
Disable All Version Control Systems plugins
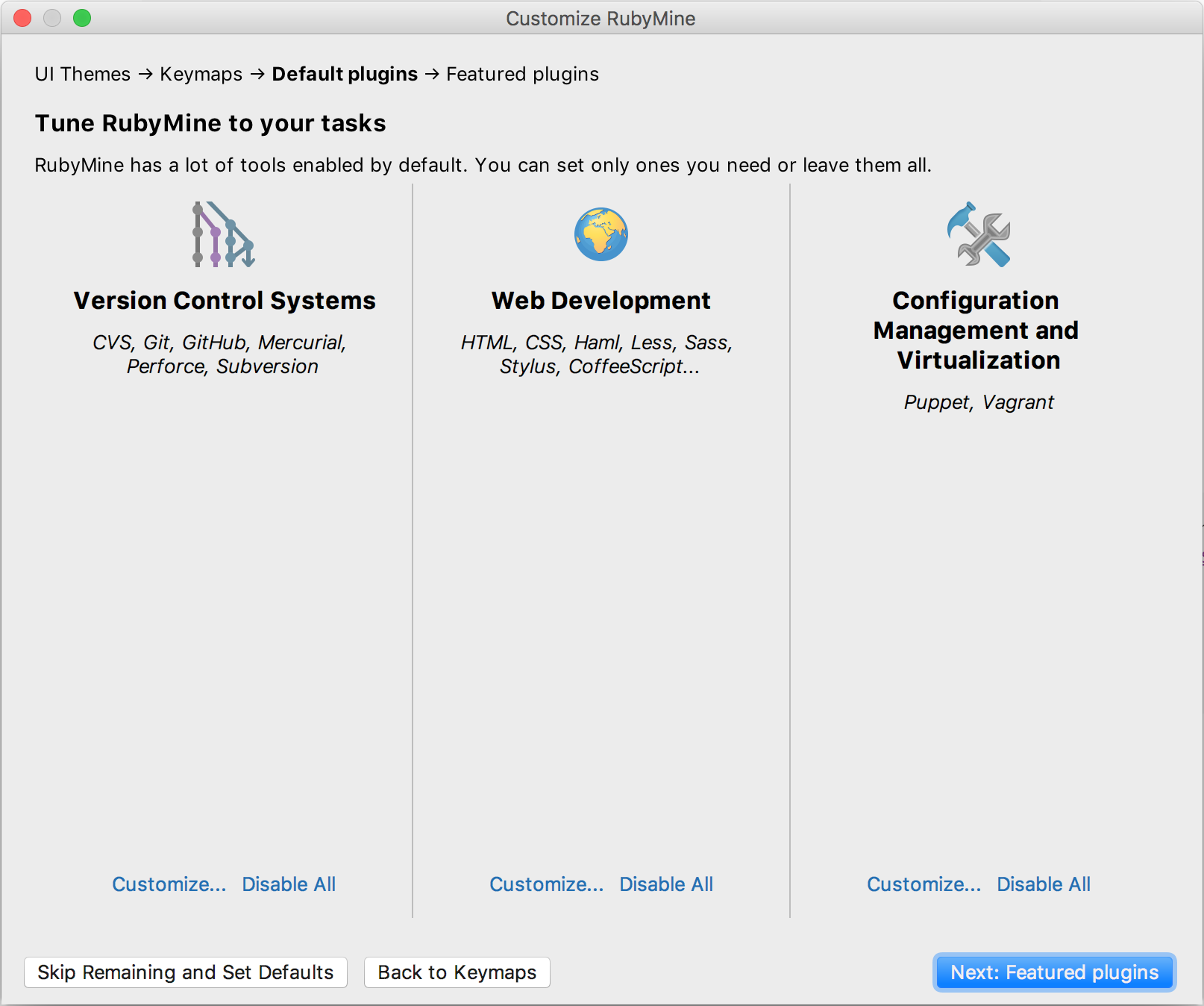(x=289, y=884)
